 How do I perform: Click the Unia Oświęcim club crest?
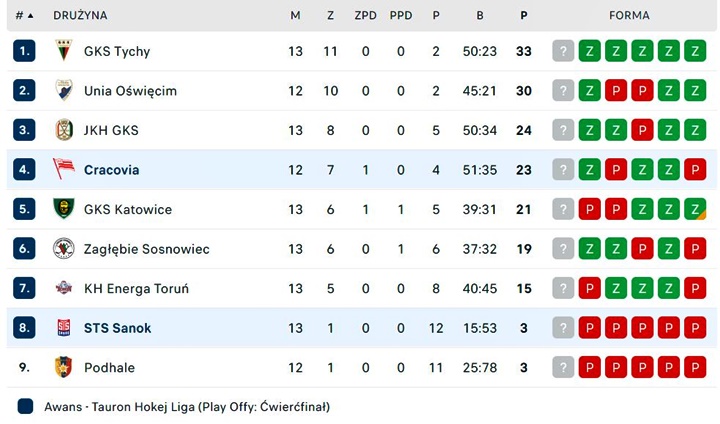click(64, 90)
